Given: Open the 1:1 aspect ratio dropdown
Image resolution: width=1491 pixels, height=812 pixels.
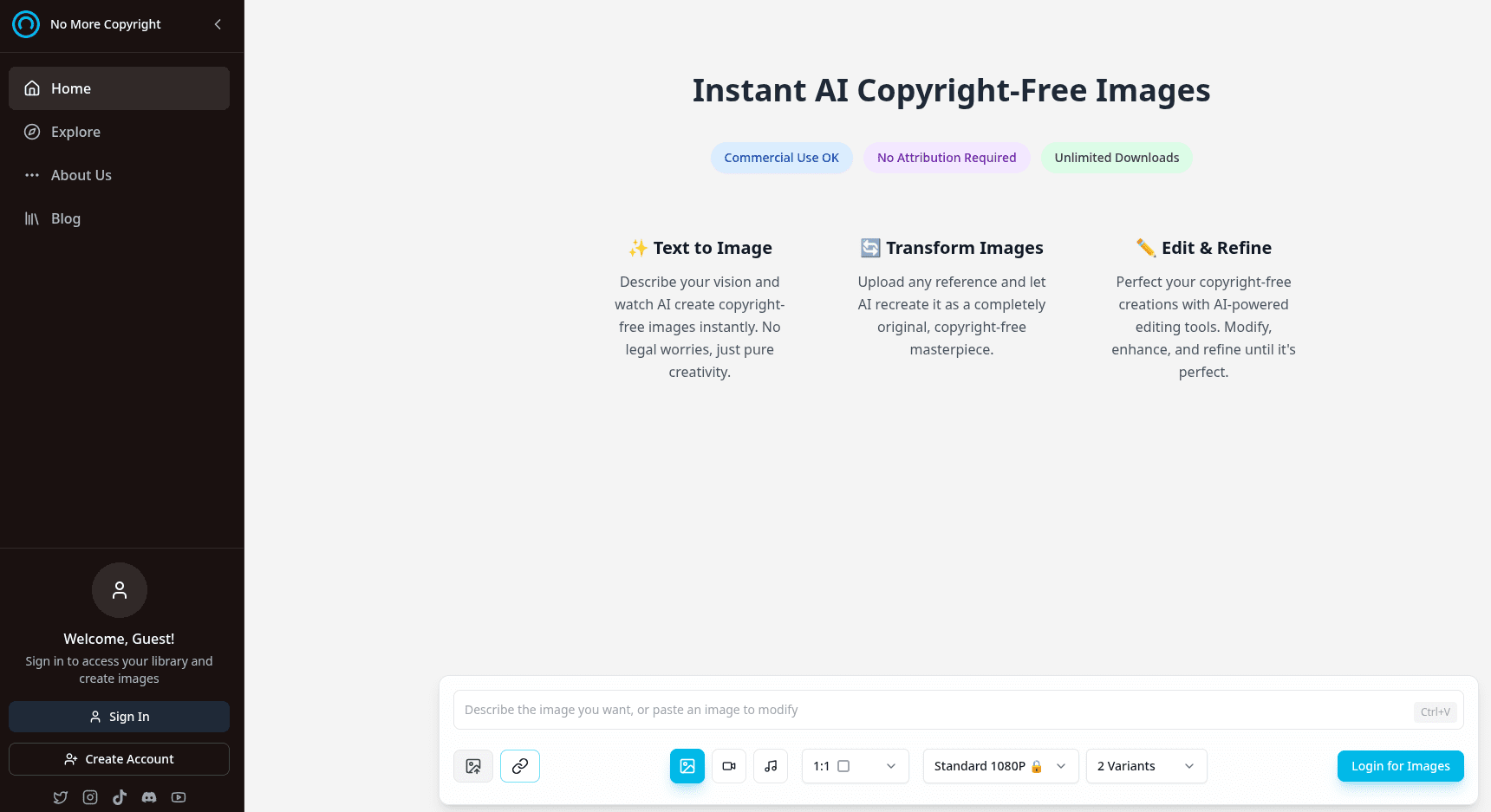Looking at the screenshot, I should [855, 766].
